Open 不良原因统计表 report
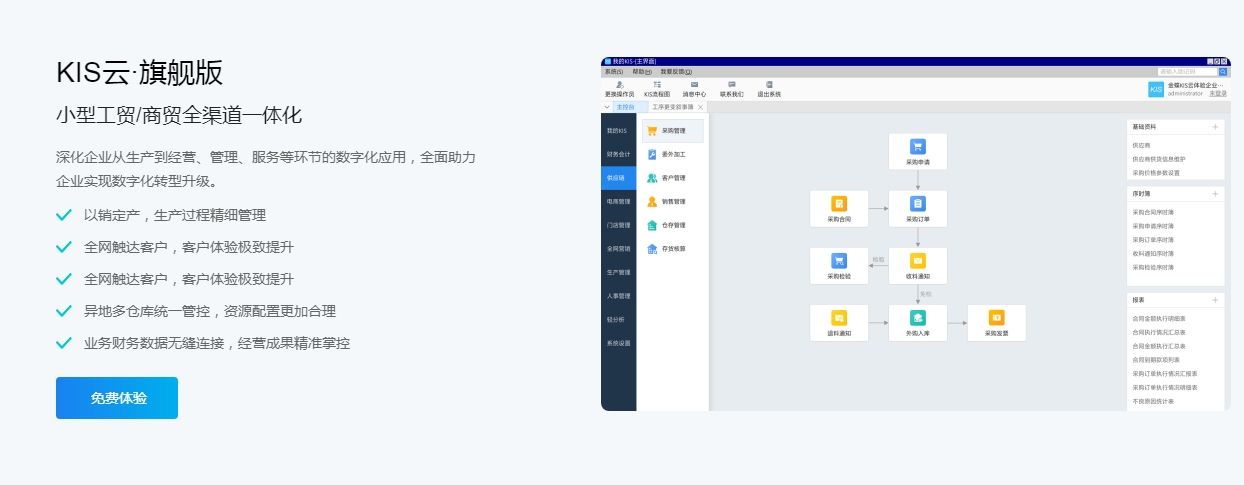The width and height of the screenshot is (1244, 485). 1153,401
